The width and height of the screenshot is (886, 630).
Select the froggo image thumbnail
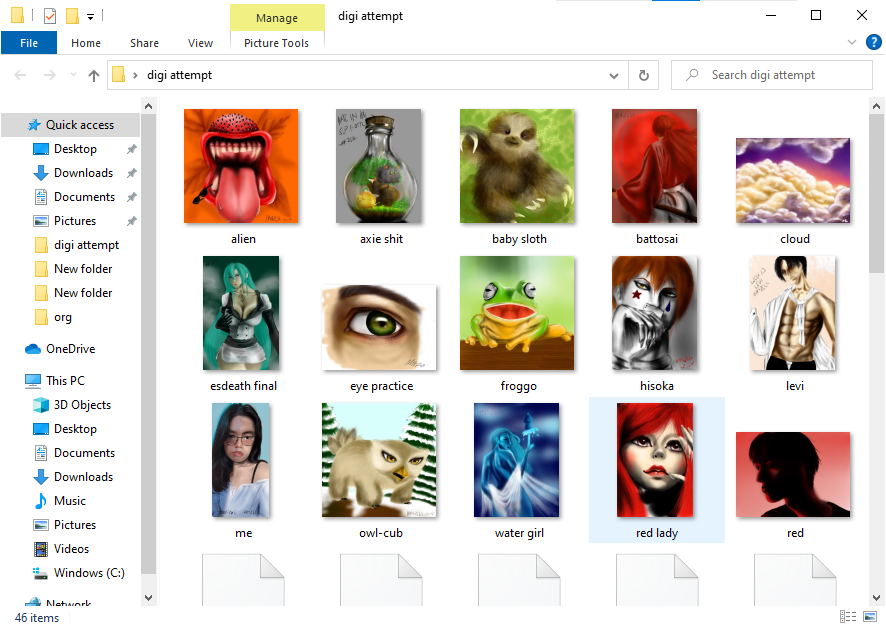[x=517, y=313]
